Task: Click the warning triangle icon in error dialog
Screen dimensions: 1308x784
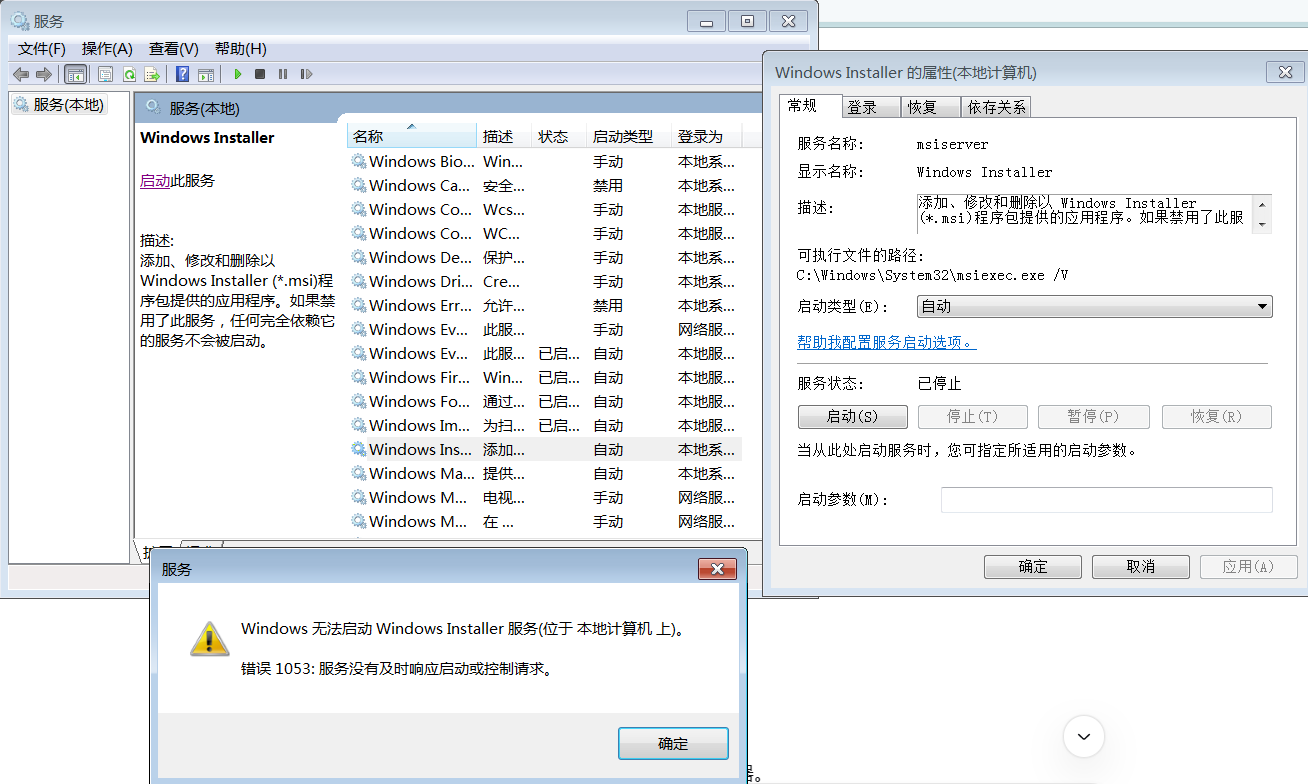Action: click(x=209, y=638)
